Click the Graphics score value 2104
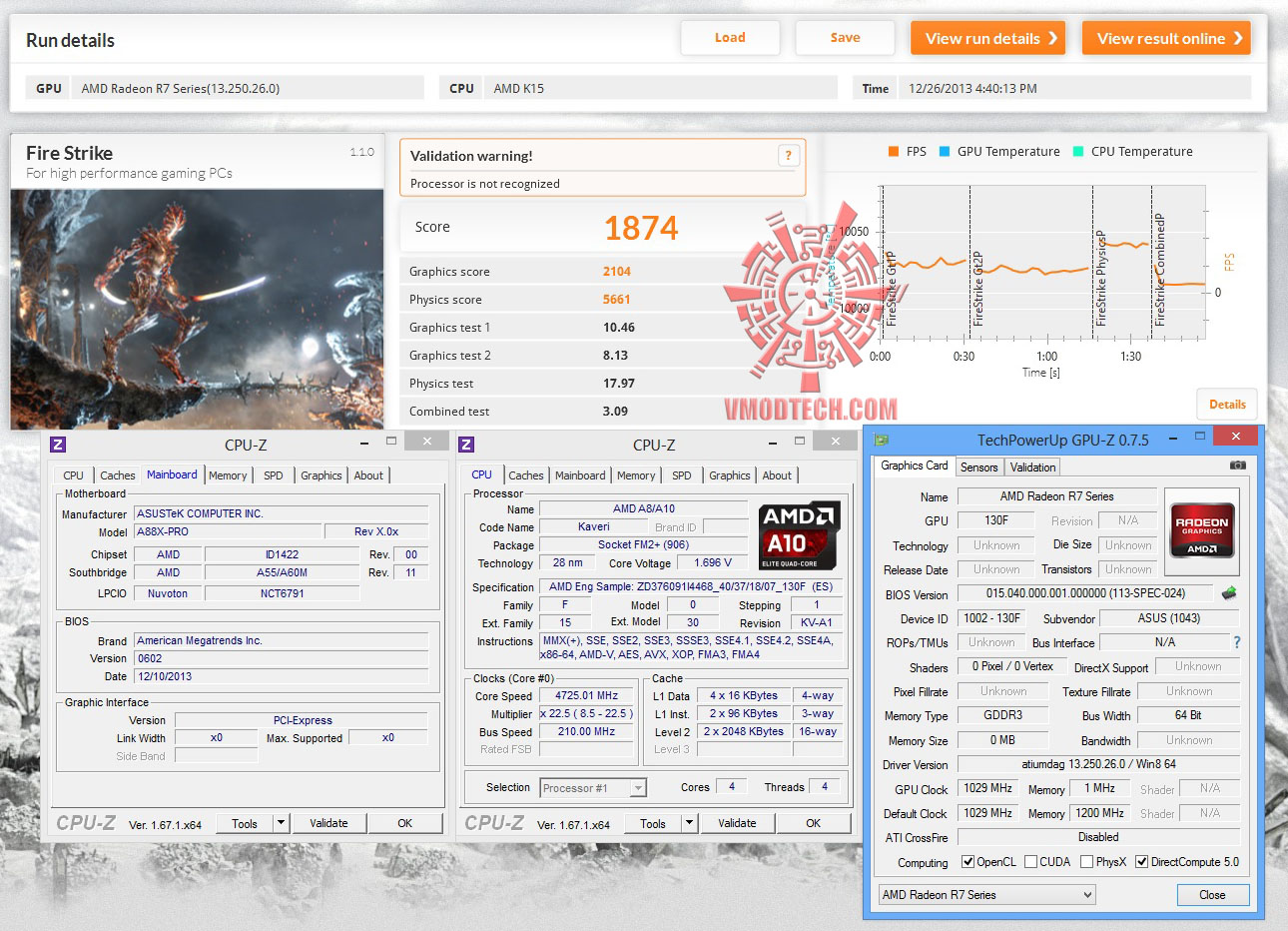 617,271
